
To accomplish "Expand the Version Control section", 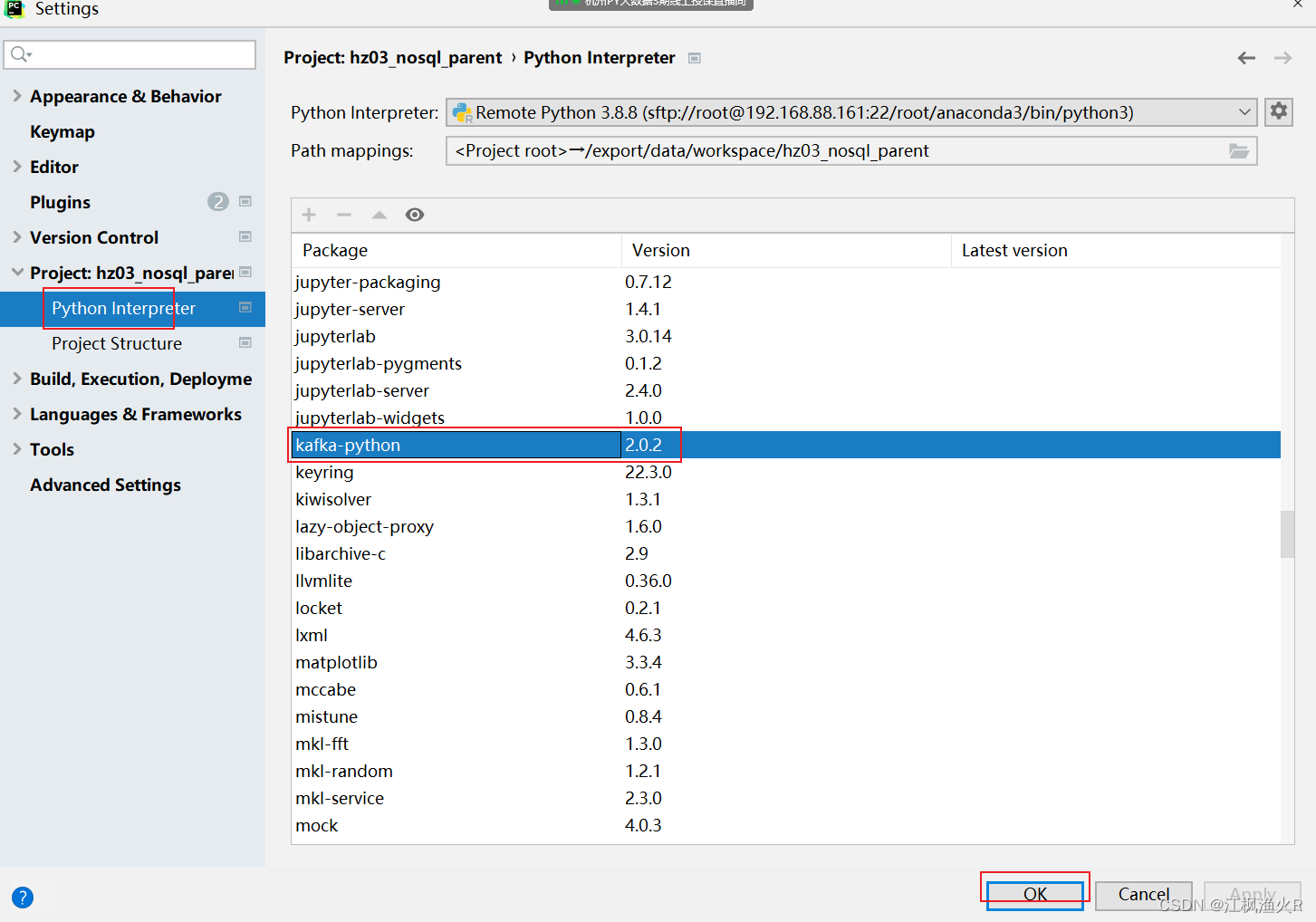I will pyautogui.click(x=17, y=236).
